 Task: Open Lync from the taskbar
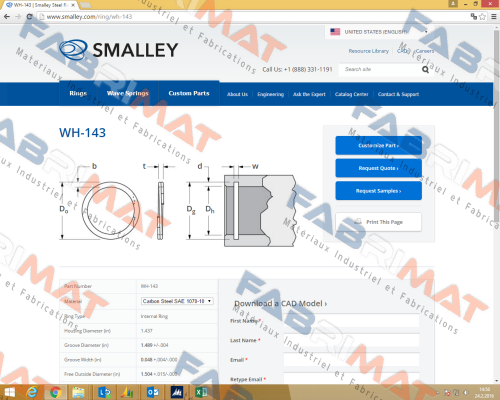(104, 392)
